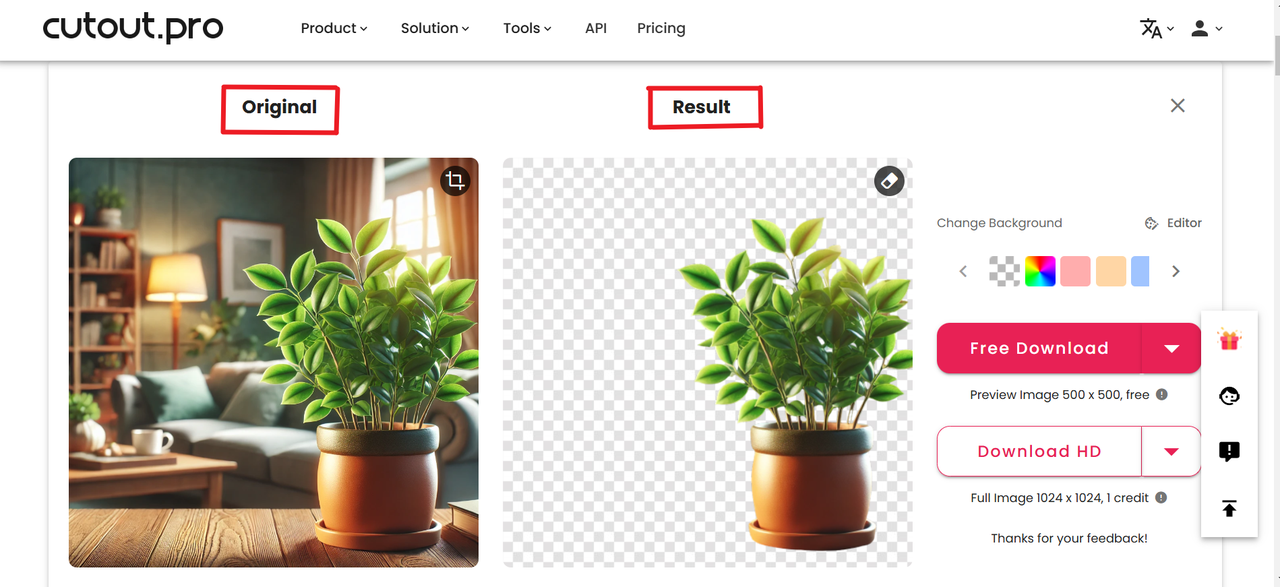Open the support agent face icon

click(x=1229, y=395)
